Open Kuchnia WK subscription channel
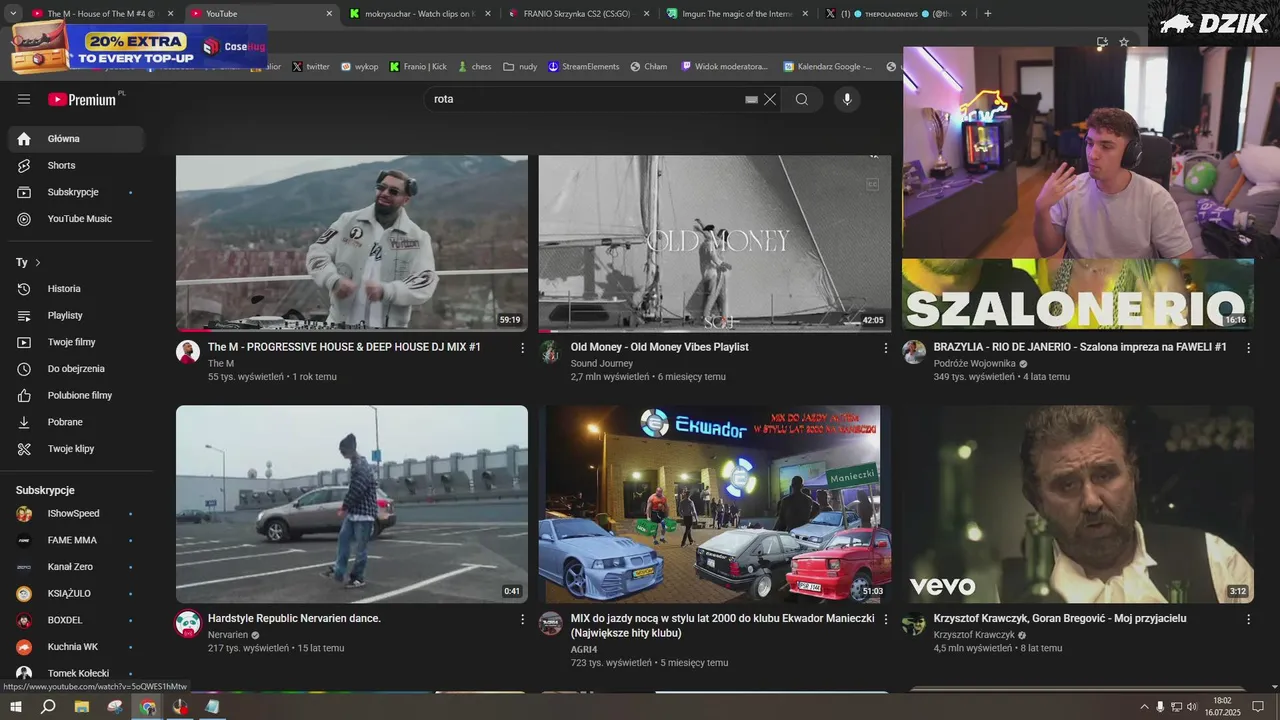 (x=76, y=647)
